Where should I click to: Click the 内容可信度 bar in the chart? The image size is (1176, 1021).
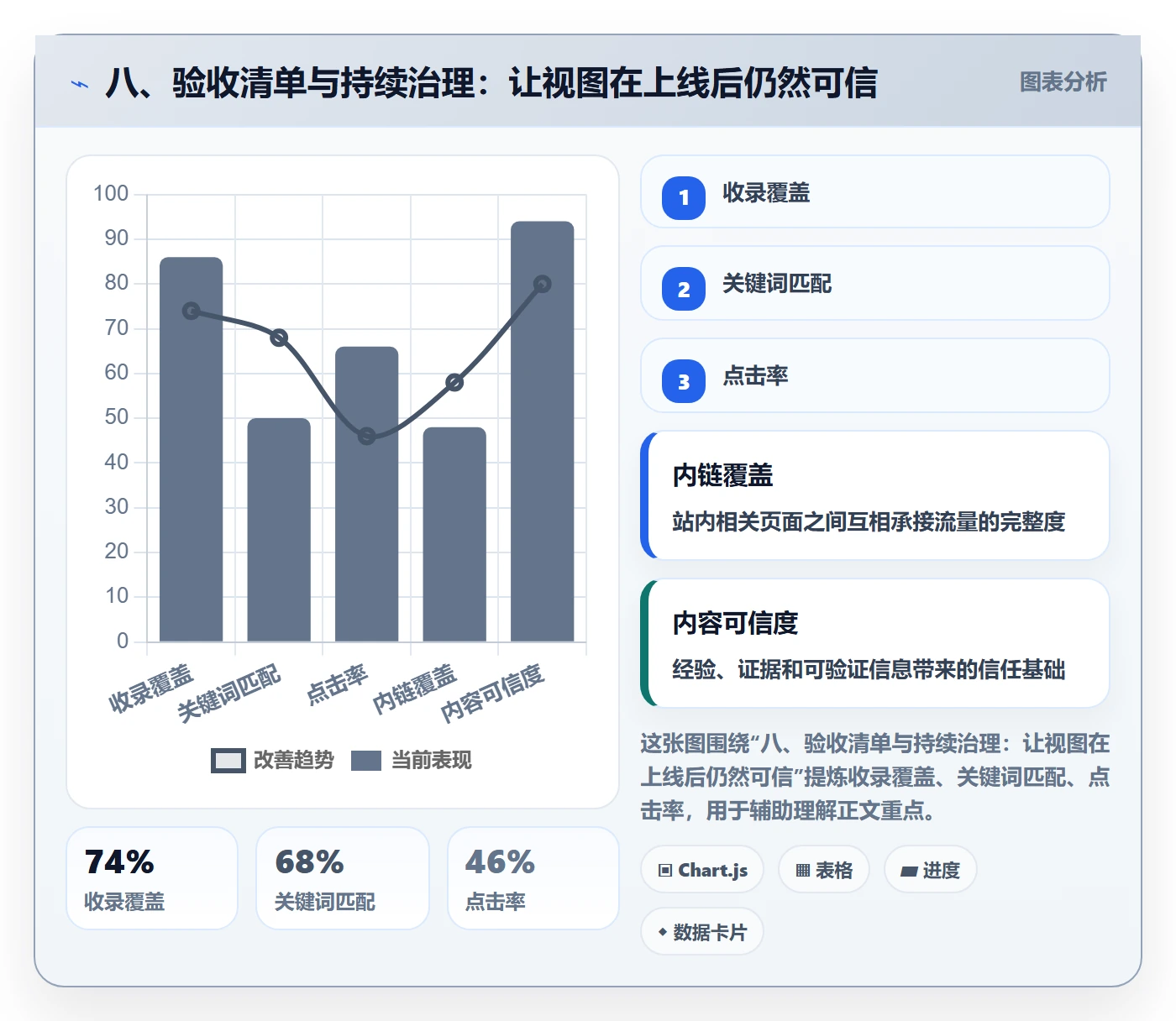543,432
